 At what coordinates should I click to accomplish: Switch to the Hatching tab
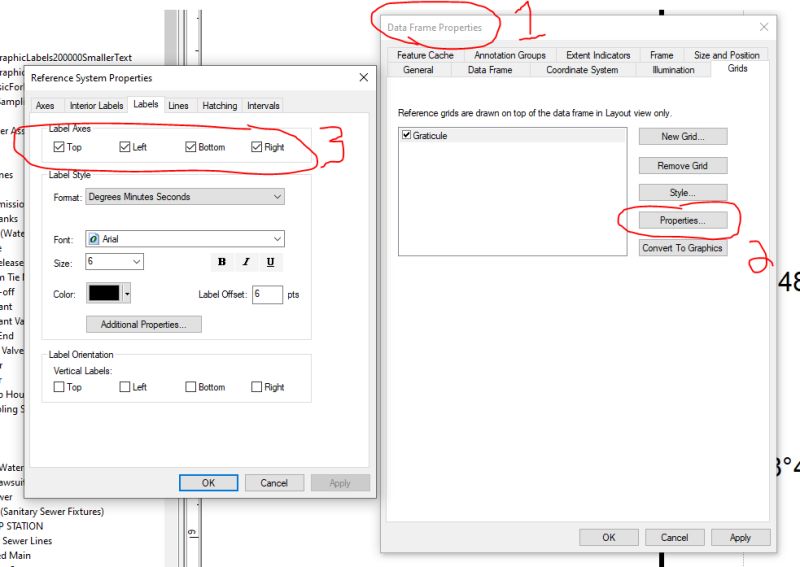[x=219, y=106]
